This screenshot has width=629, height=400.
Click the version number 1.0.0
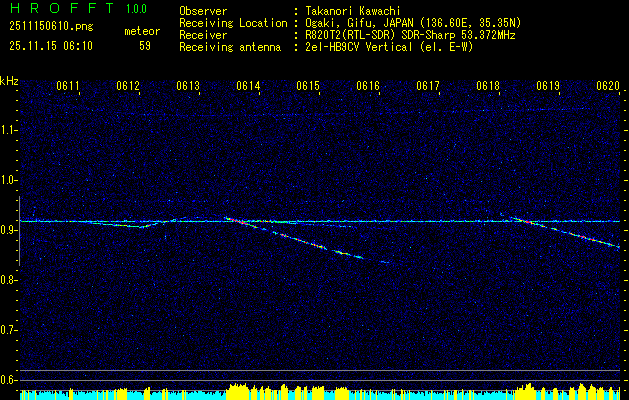pos(136,9)
